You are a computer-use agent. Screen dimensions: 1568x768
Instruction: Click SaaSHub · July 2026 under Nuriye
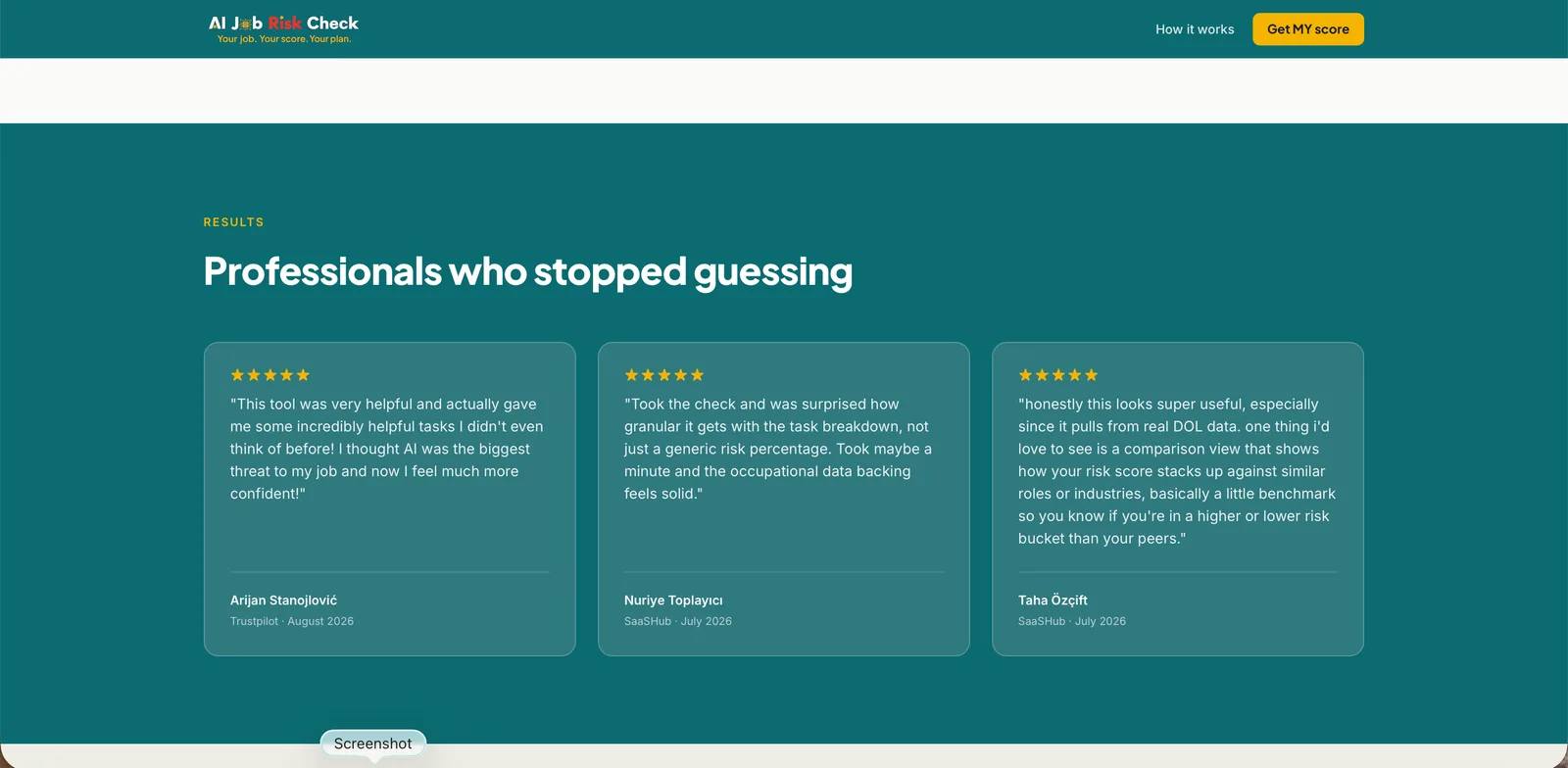pyautogui.click(x=678, y=621)
